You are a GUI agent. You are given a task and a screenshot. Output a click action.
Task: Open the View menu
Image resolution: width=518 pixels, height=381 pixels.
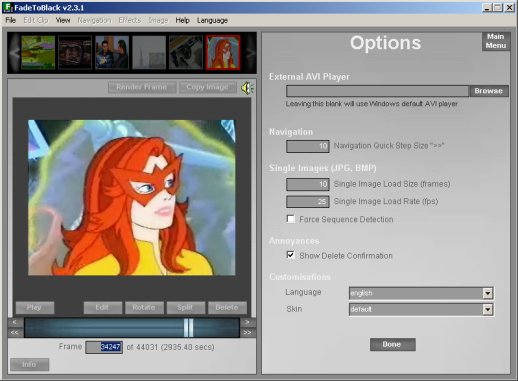click(63, 20)
